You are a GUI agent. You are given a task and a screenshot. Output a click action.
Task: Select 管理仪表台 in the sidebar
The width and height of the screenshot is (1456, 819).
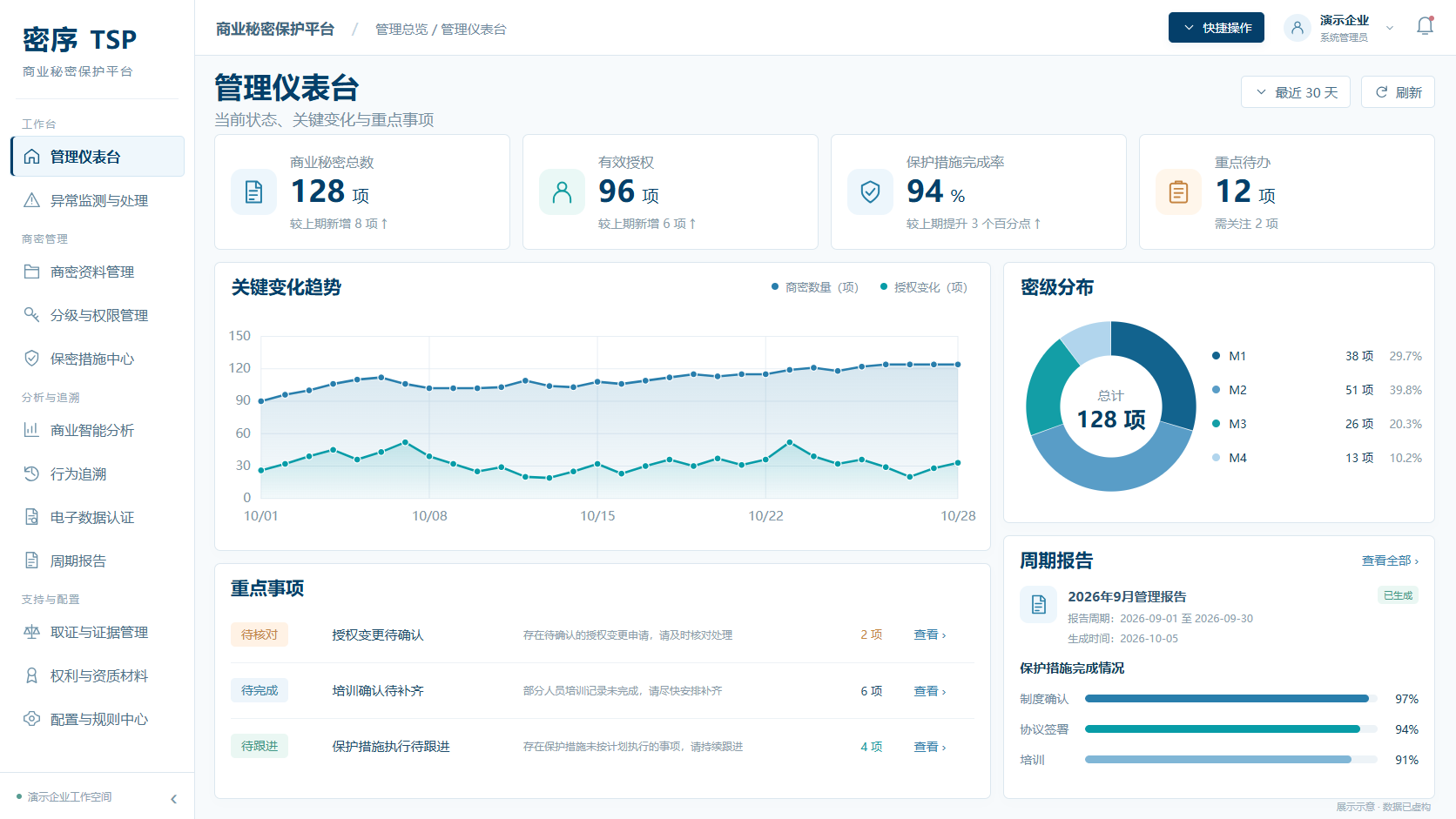tap(98, 157)
